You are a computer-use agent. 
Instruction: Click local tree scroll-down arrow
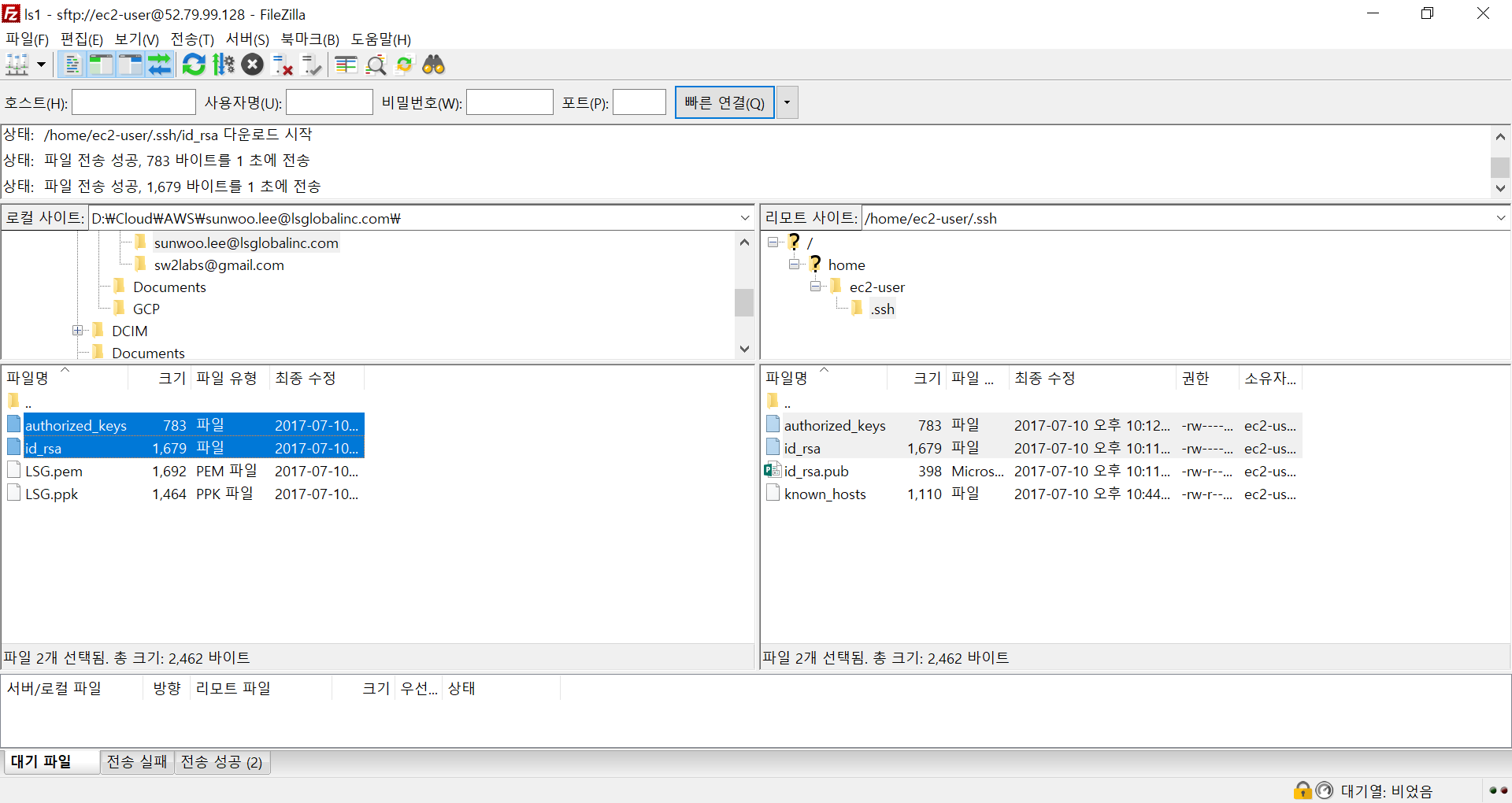tap(744, 349)
